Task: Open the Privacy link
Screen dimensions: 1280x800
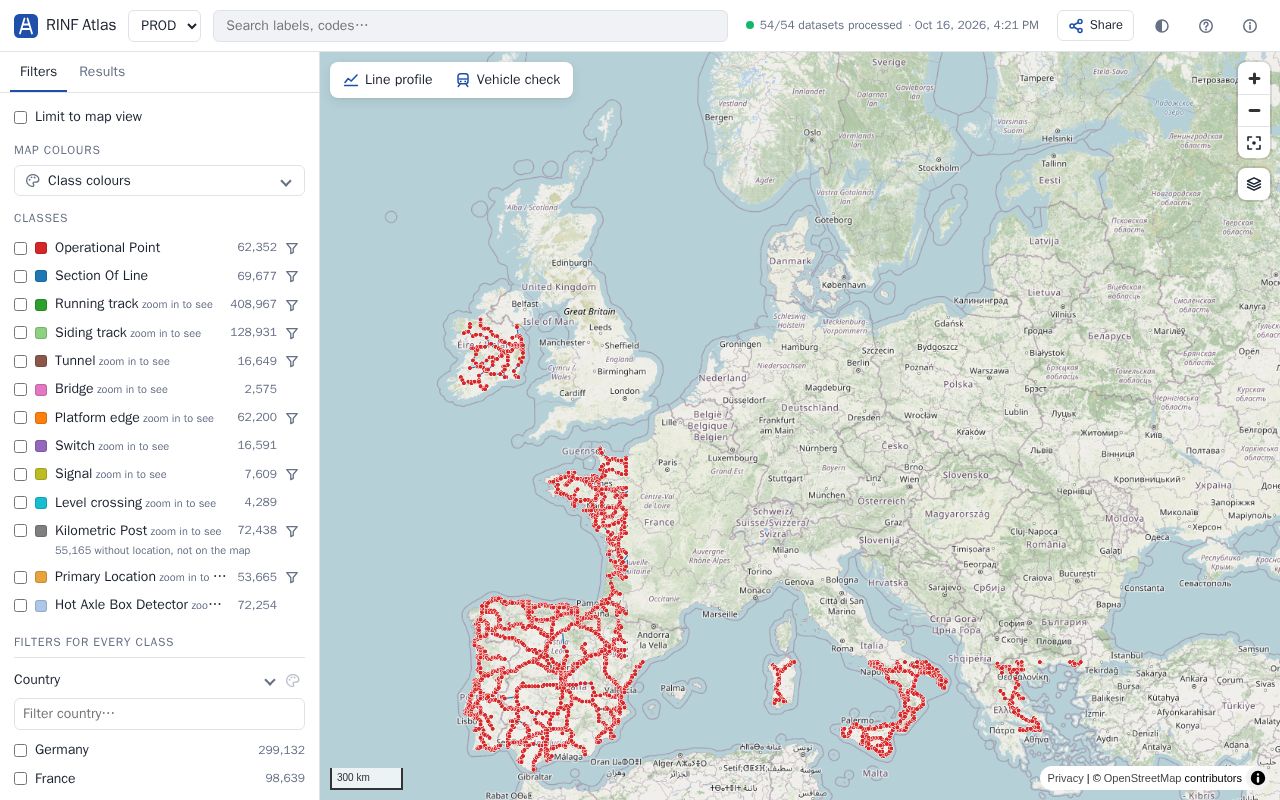Action: (1065, 778)
